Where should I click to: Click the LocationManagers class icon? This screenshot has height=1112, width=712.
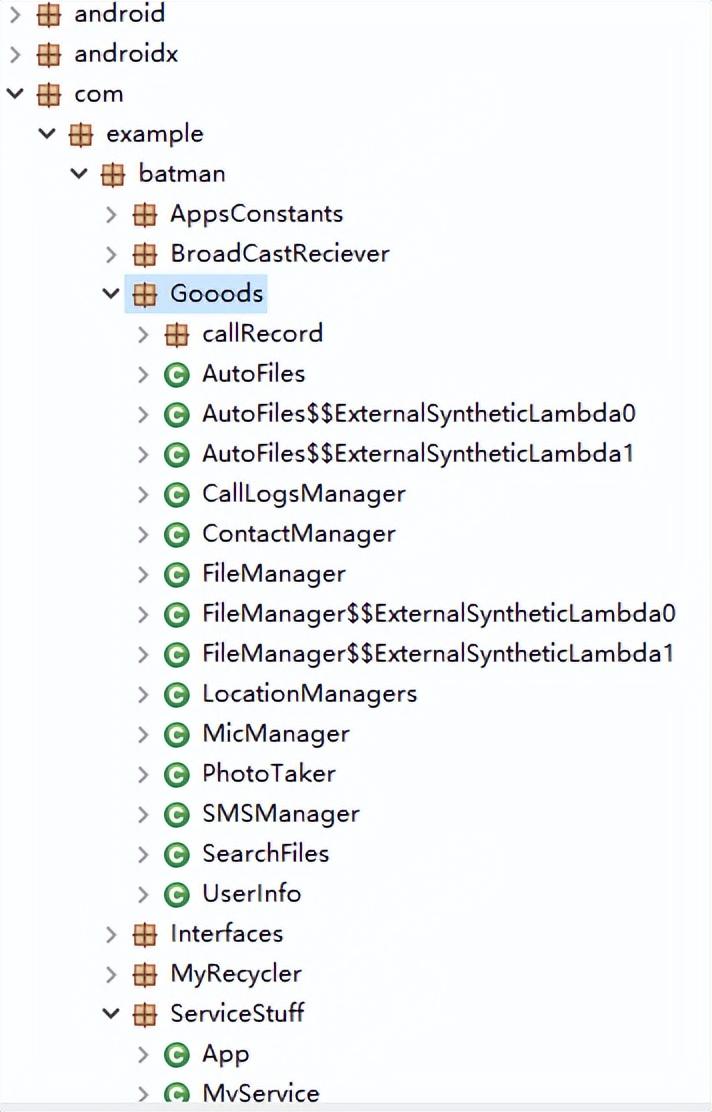176,694
